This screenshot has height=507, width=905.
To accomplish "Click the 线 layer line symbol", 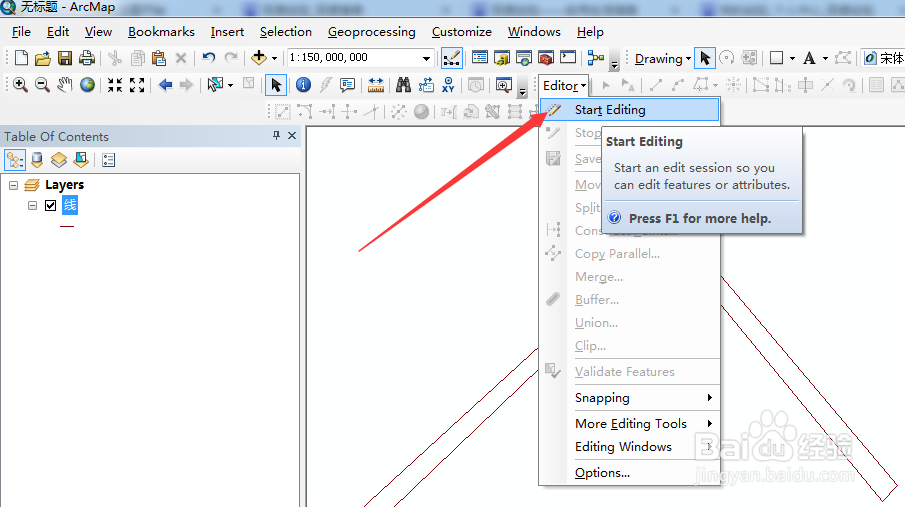I will (67, 226).
